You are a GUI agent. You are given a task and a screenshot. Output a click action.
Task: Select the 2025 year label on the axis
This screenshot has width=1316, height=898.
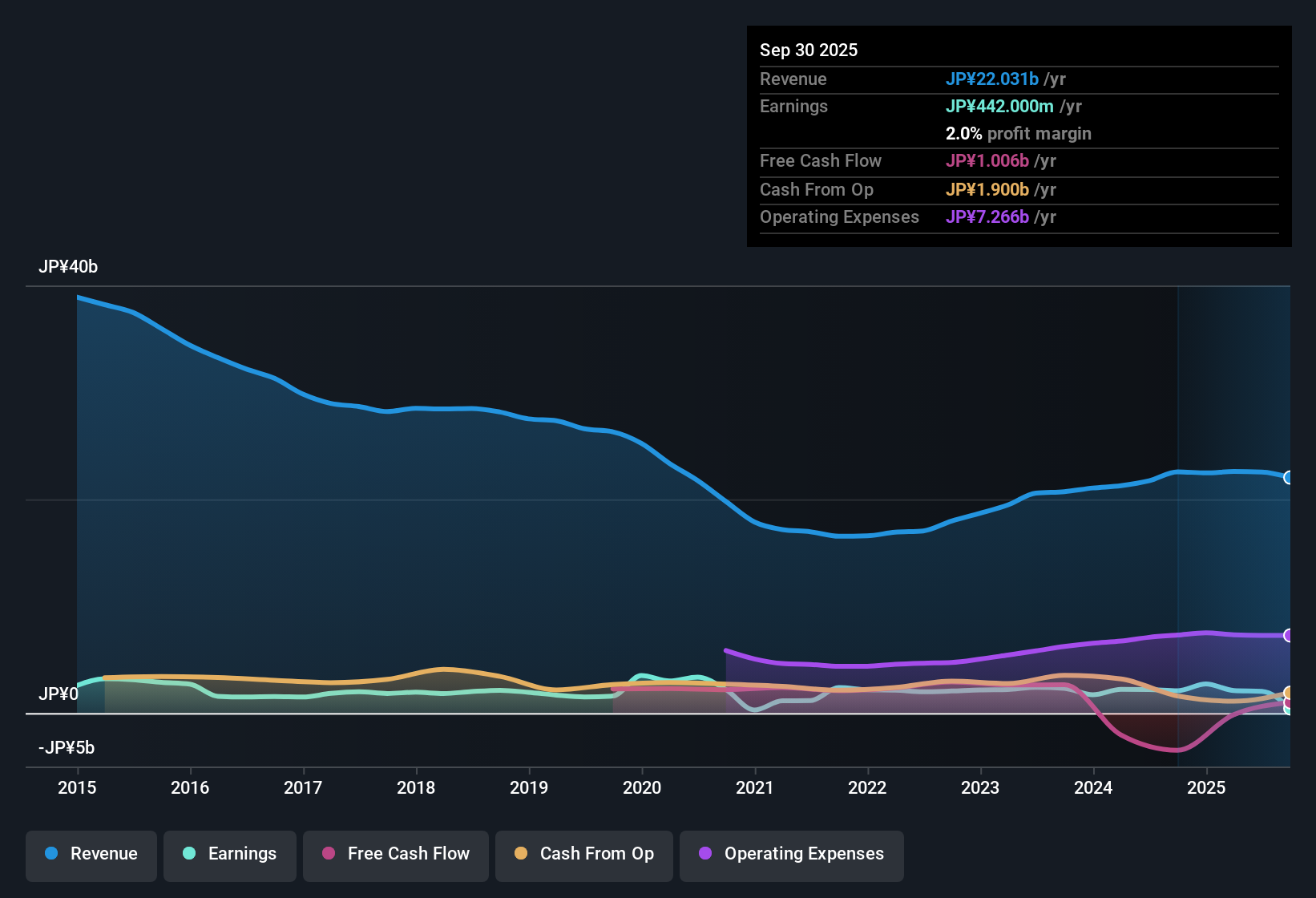click(1207, 788)
